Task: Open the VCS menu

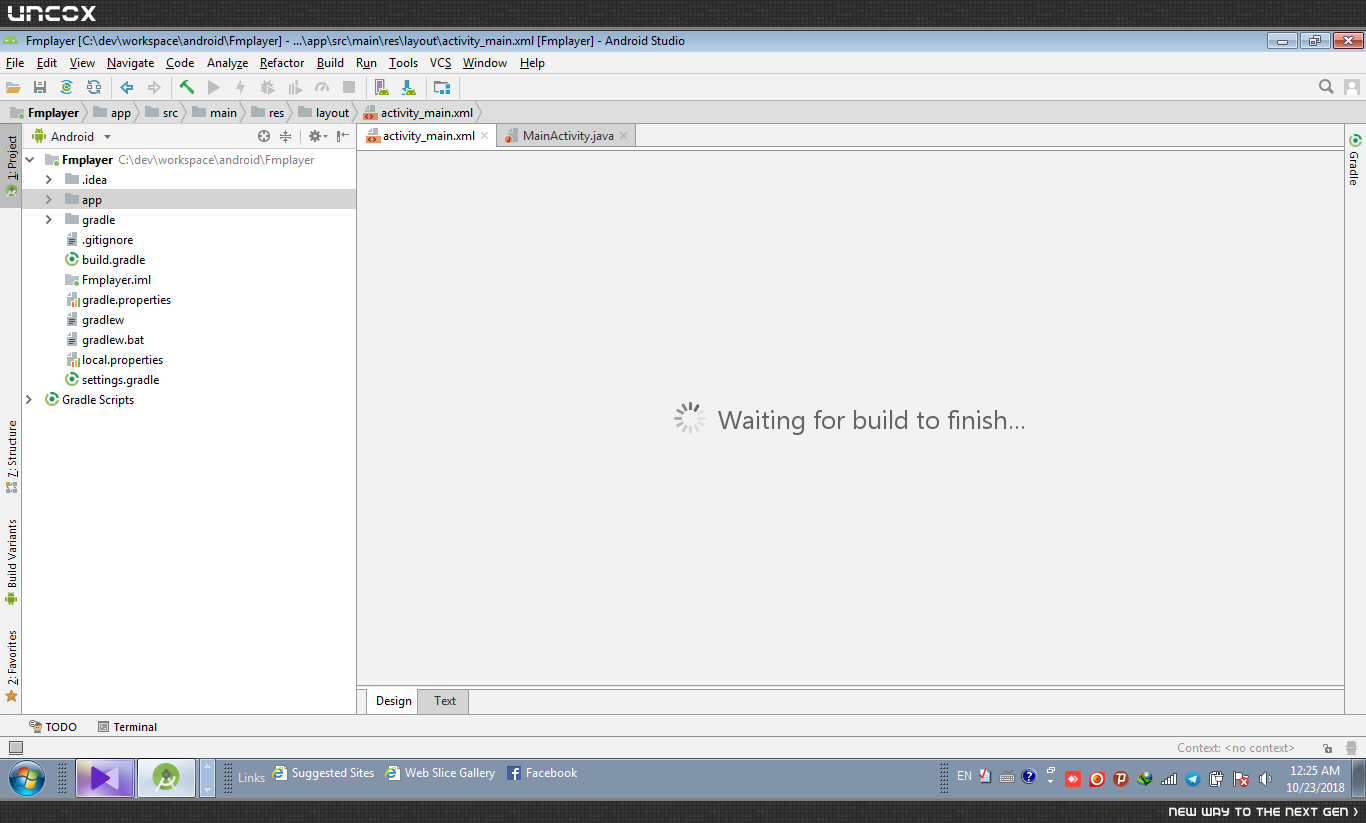Action: click(x=441, y=63)
